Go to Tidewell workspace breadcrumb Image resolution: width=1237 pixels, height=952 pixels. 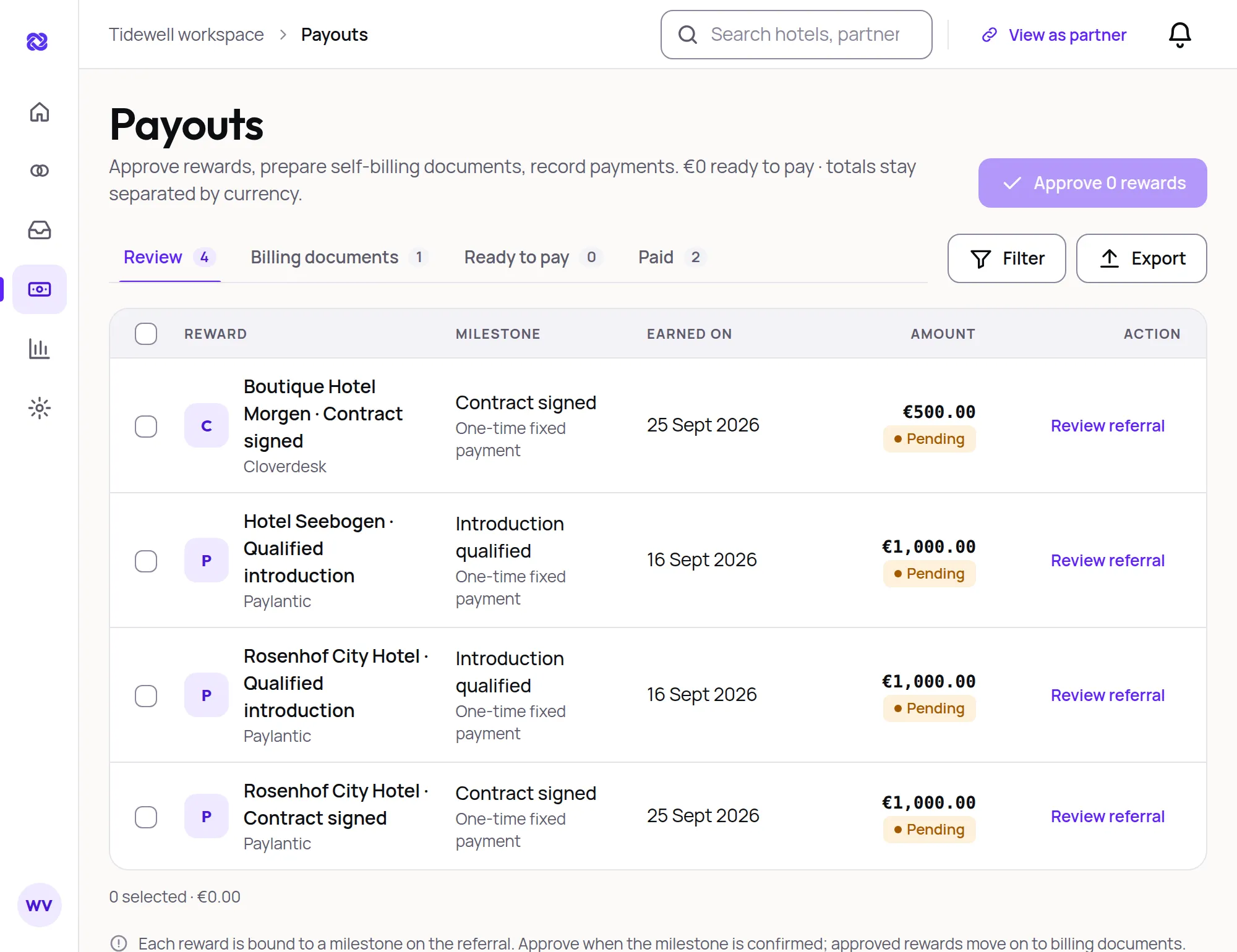186,35
